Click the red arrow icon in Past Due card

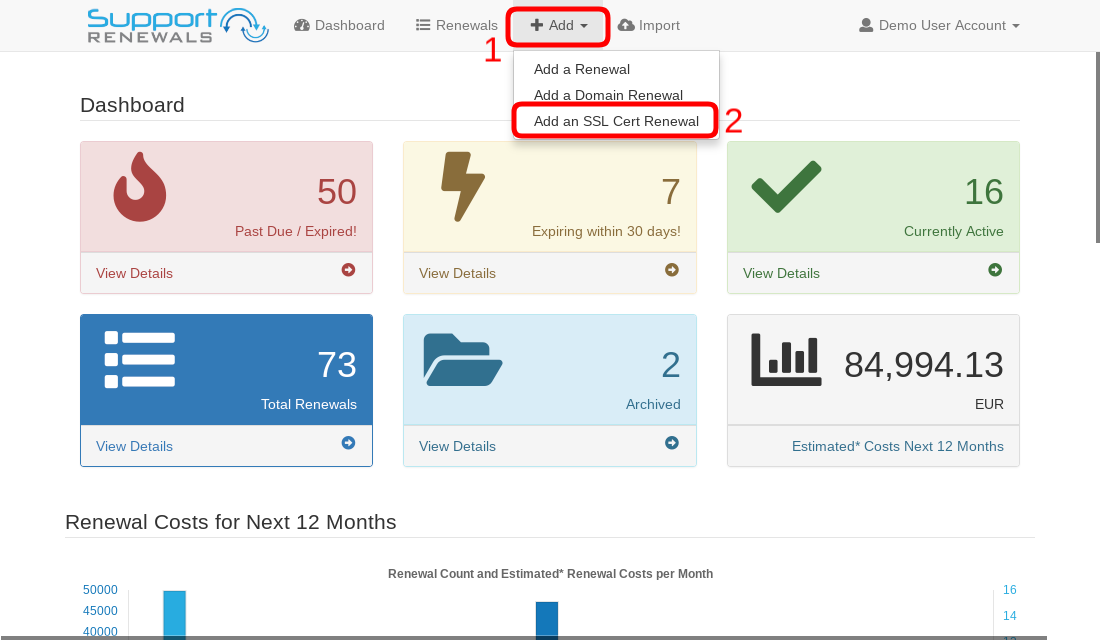(348, 270)
